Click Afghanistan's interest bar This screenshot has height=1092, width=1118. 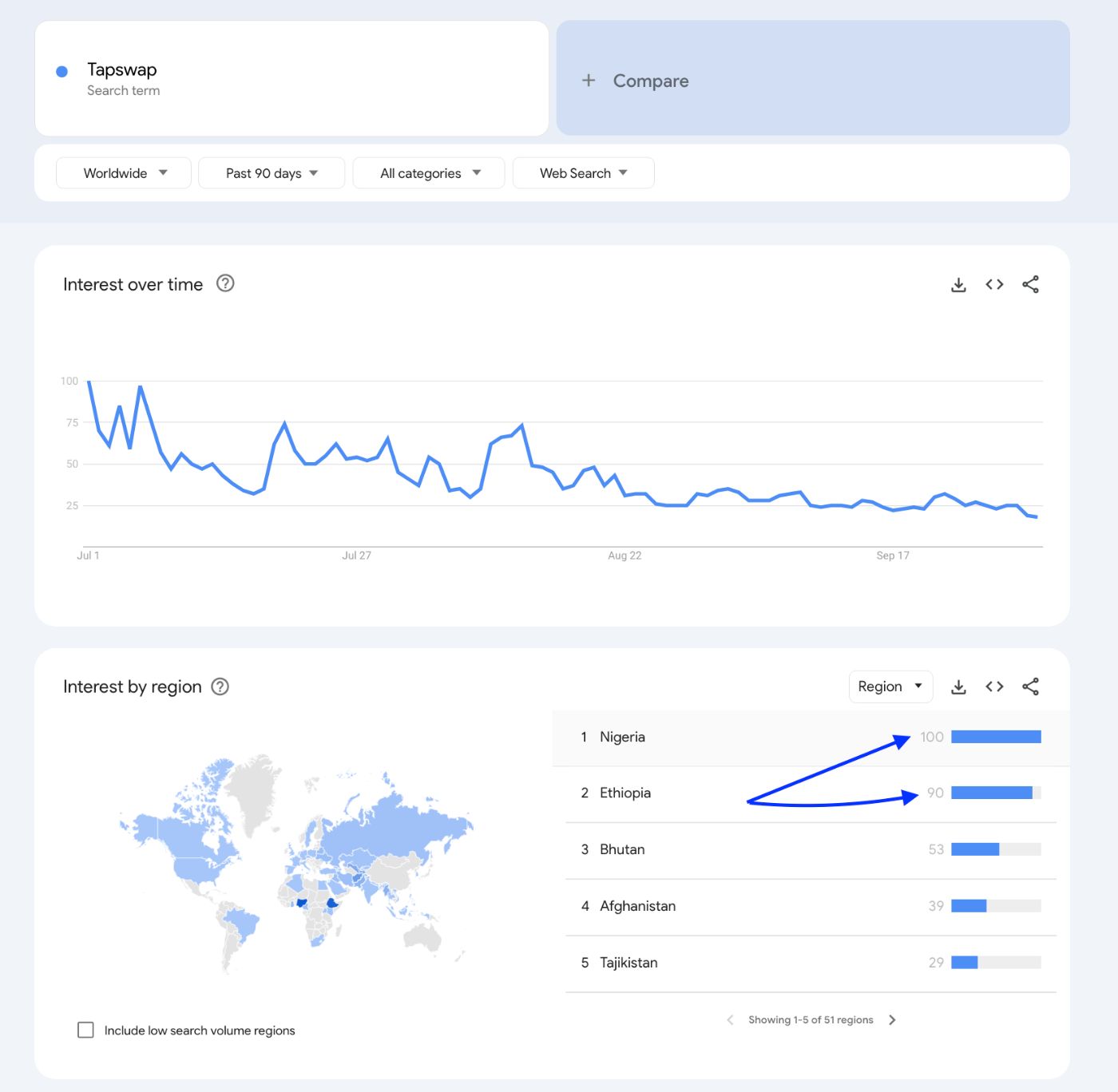pyautogui.click(x=996, y=906)
